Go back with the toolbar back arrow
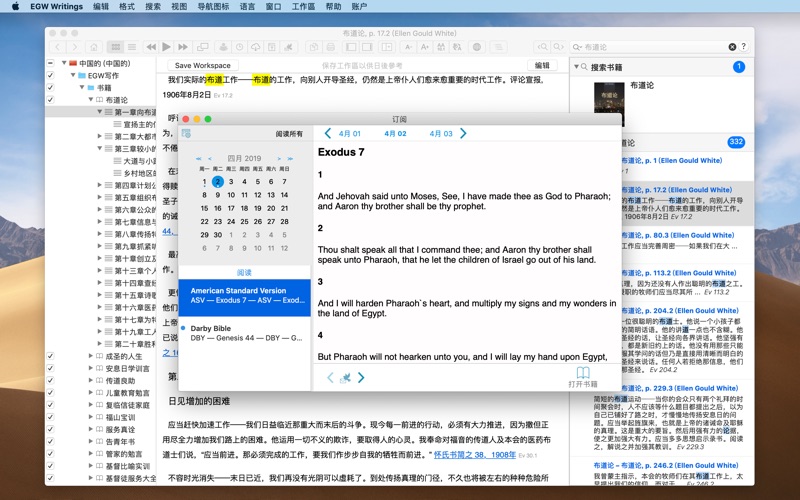The height and width of the screenshot is (500, 800). click(x=58, y=47)
